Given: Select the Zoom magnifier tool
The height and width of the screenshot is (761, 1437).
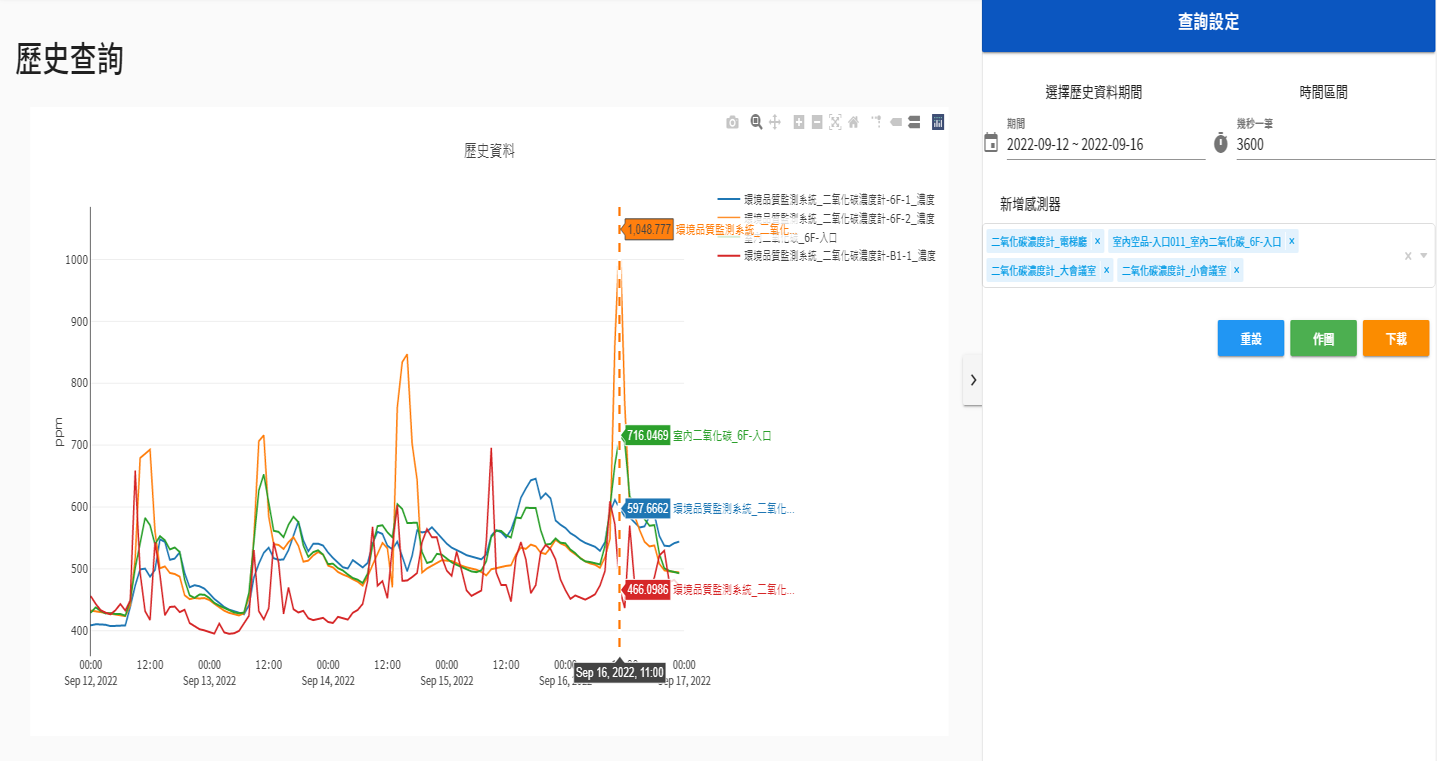Looking at the screenshot, I should click(x=757, y=122).
